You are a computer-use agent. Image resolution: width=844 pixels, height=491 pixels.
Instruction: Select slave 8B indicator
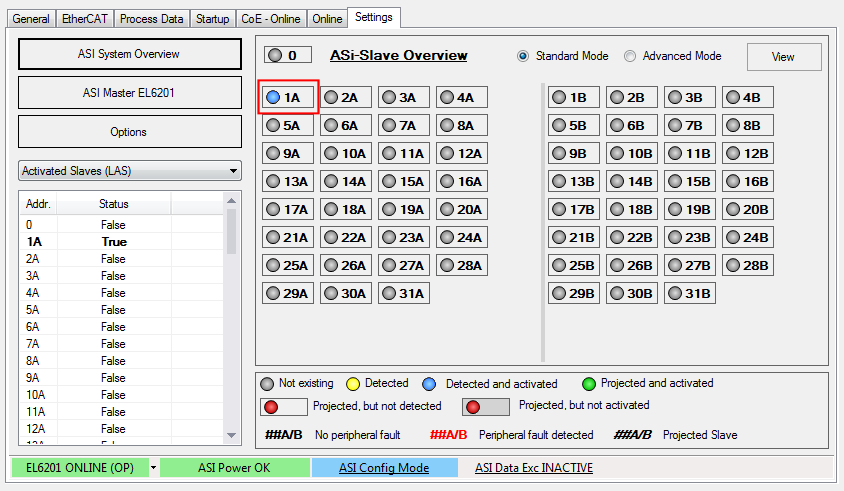(x=748, y=125)
